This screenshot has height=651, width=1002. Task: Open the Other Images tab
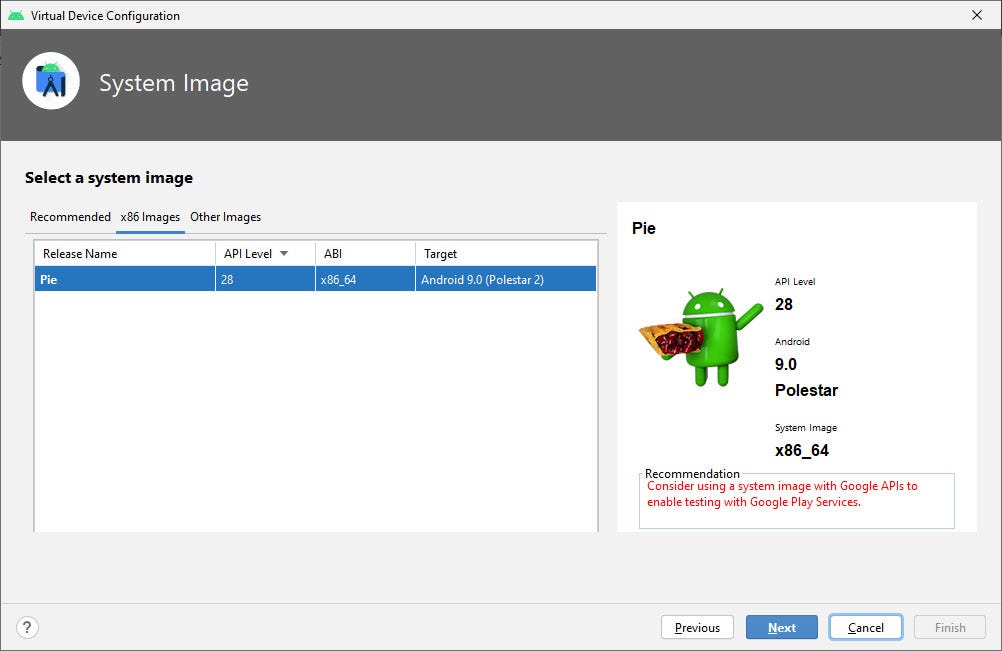click(x=226, y=217)
